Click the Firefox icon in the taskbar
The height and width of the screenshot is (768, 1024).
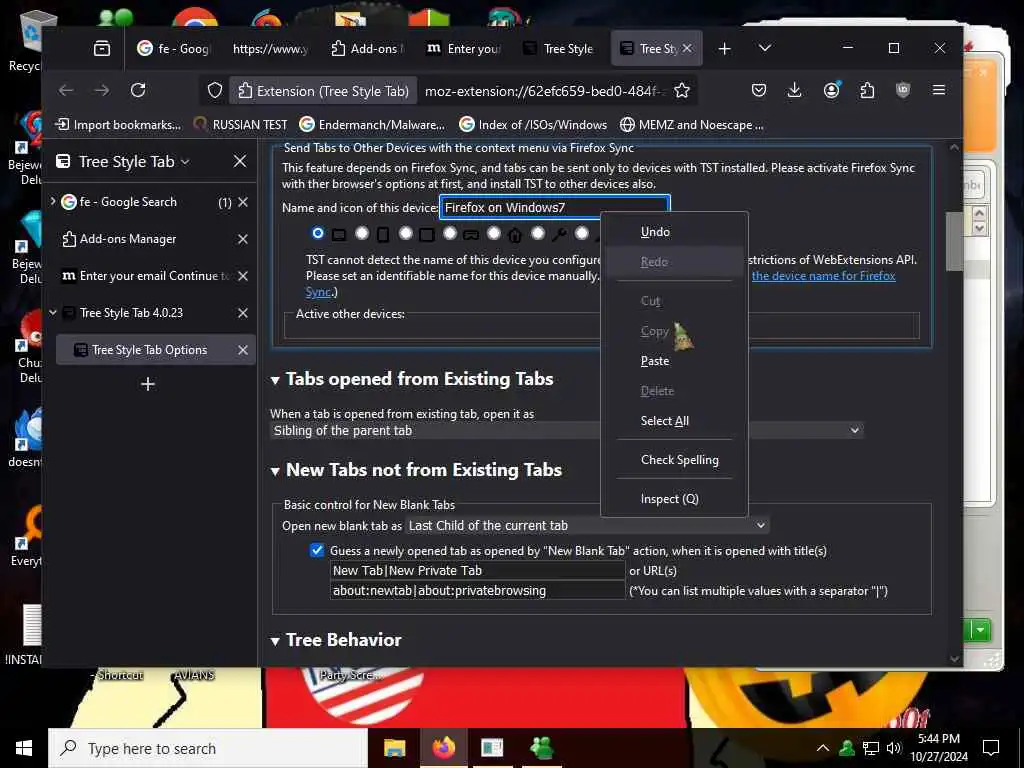[443, 748]
